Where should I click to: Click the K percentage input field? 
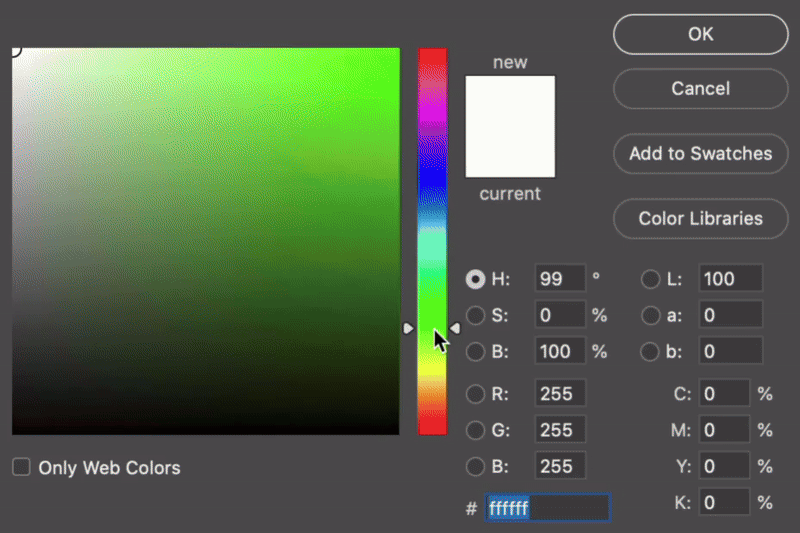724,502
